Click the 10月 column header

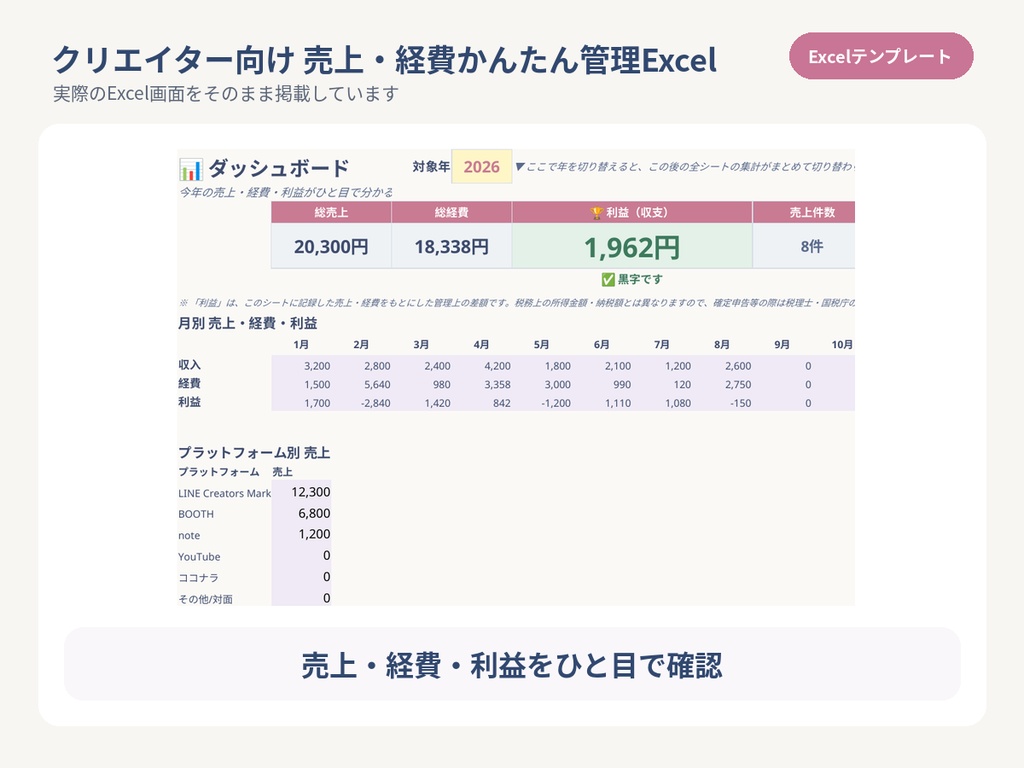click(x=842, y=344)
